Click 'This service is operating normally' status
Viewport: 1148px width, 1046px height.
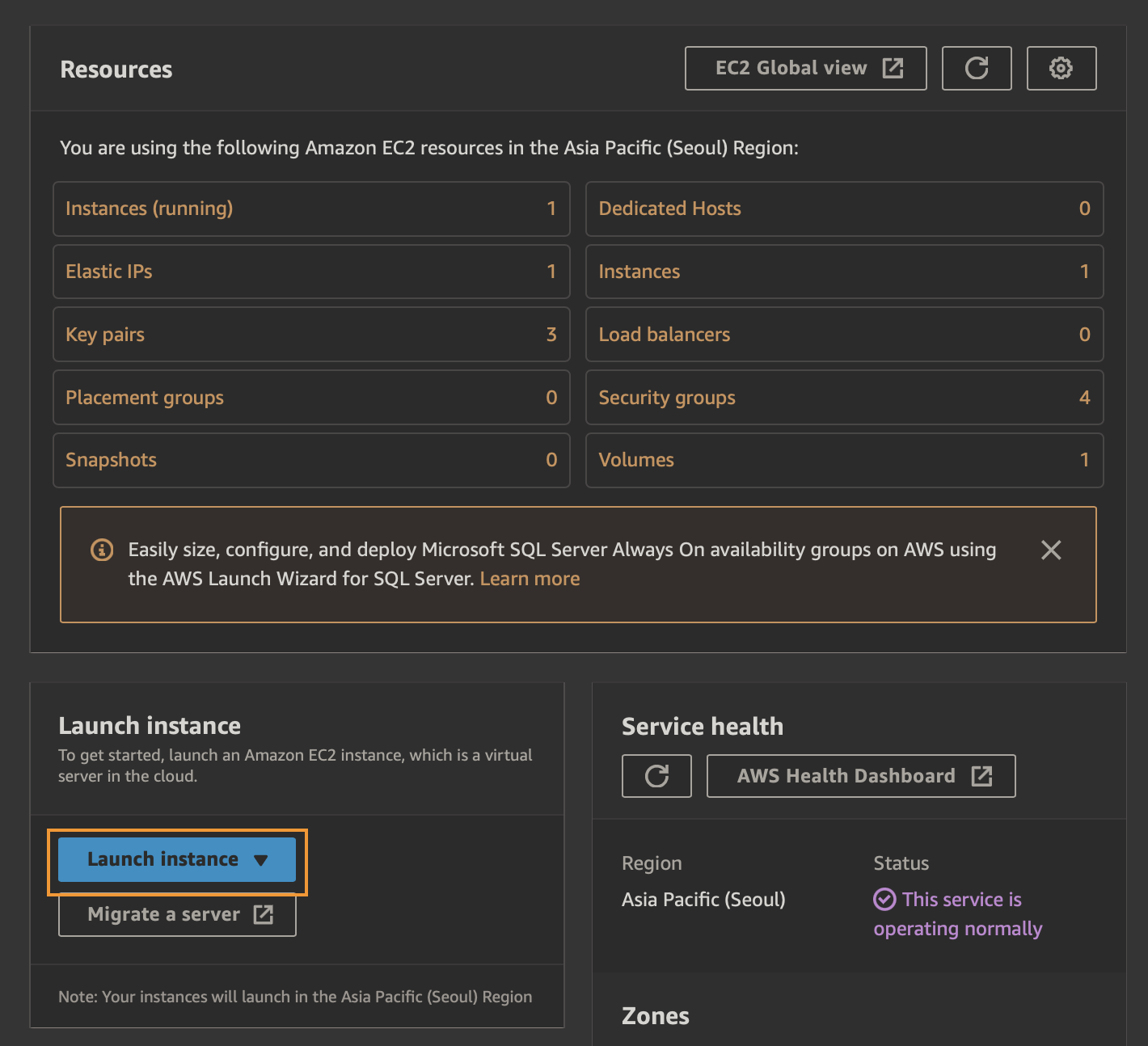(x=958, y=914)
